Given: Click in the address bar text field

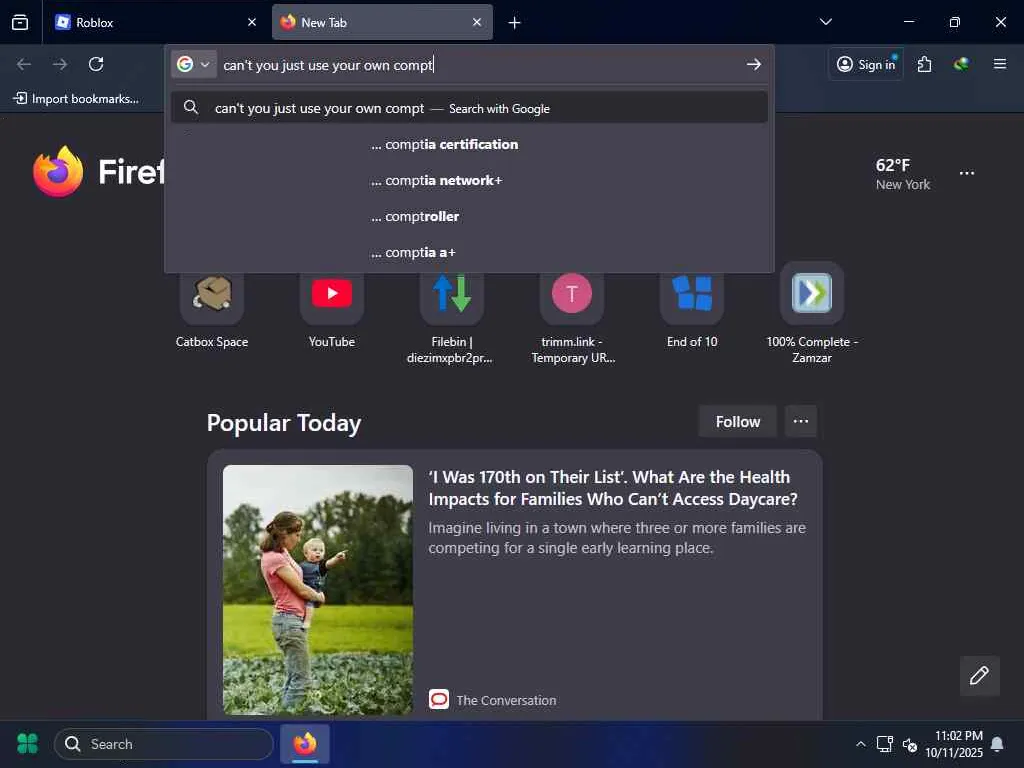Looking at the screenshot, I should pyautogui.click(x=480, y=65).
